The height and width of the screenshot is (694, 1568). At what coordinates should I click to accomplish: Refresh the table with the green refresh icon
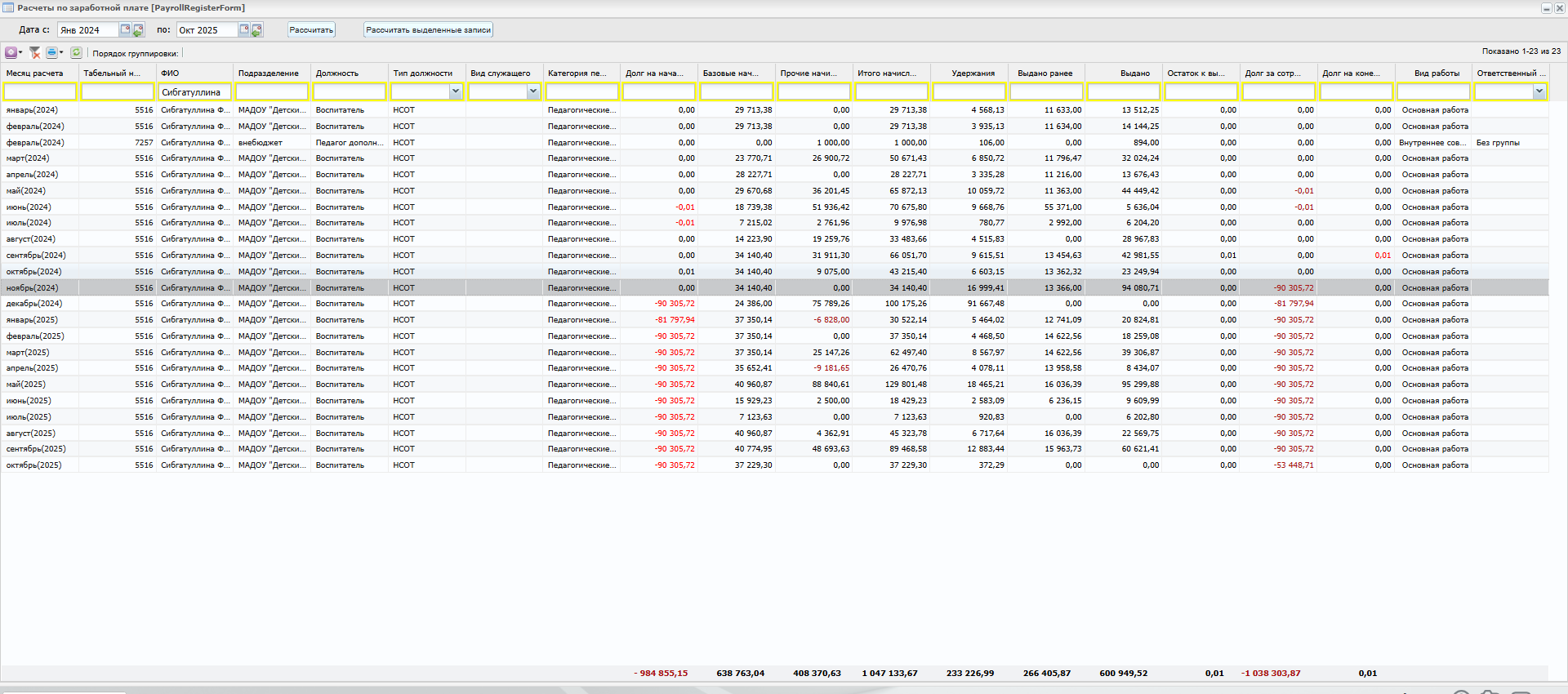(x=76, y=52)
